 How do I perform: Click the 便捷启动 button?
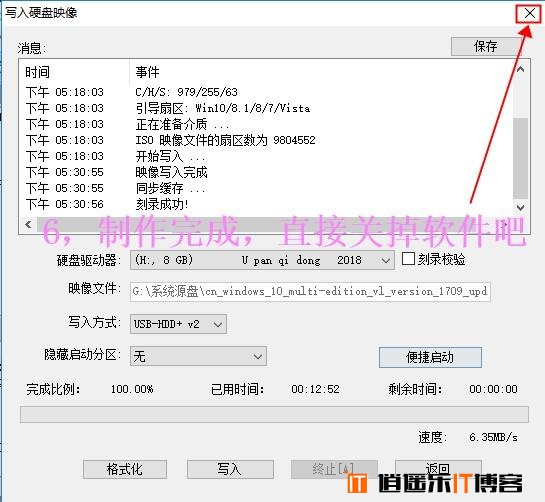tap(430, 357)
